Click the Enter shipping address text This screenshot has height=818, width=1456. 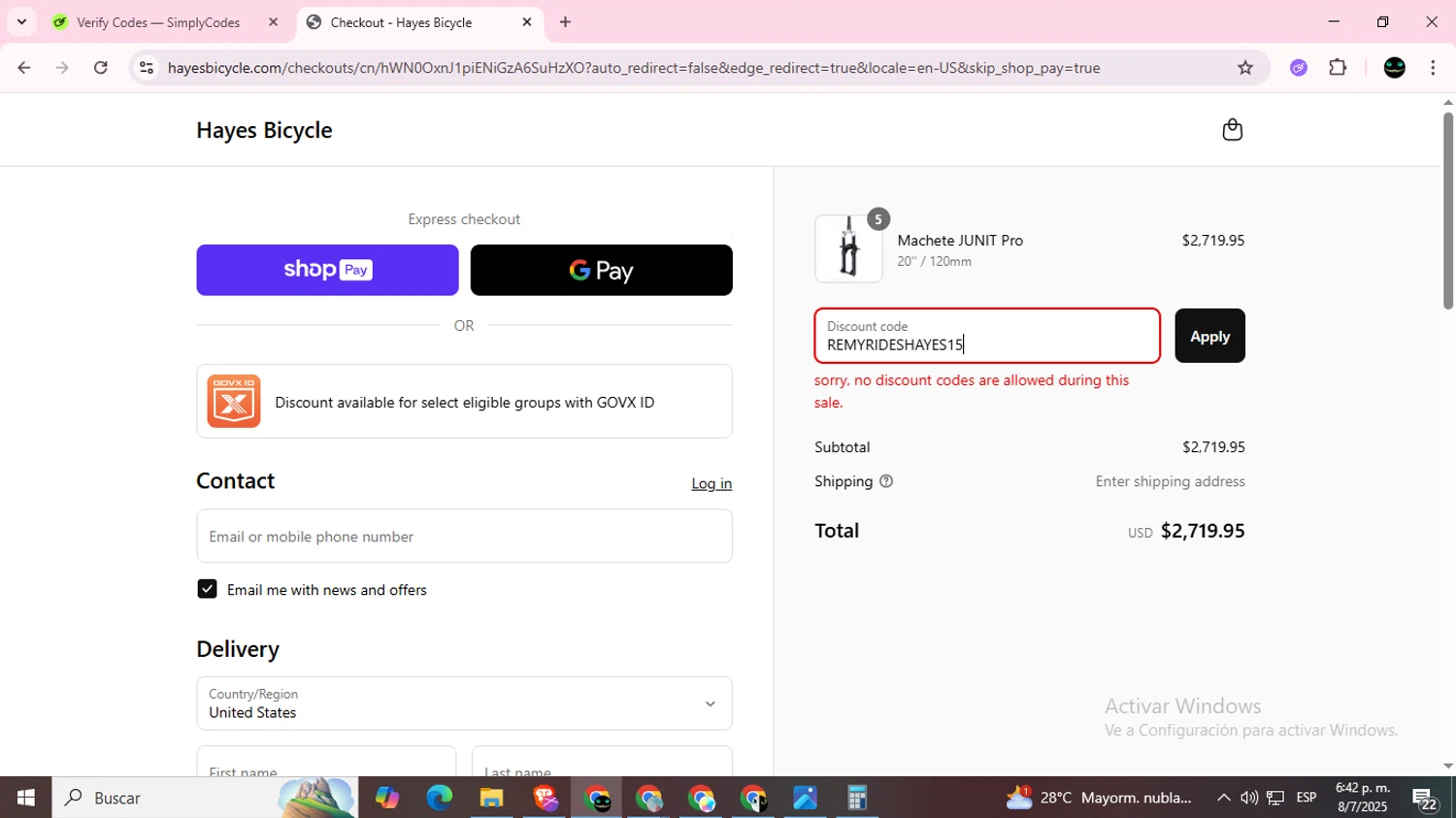pyautogui.click(x=1170, y=481)
